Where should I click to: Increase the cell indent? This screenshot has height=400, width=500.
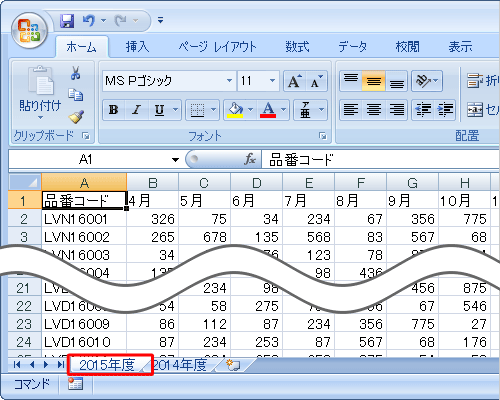[445, 110]
